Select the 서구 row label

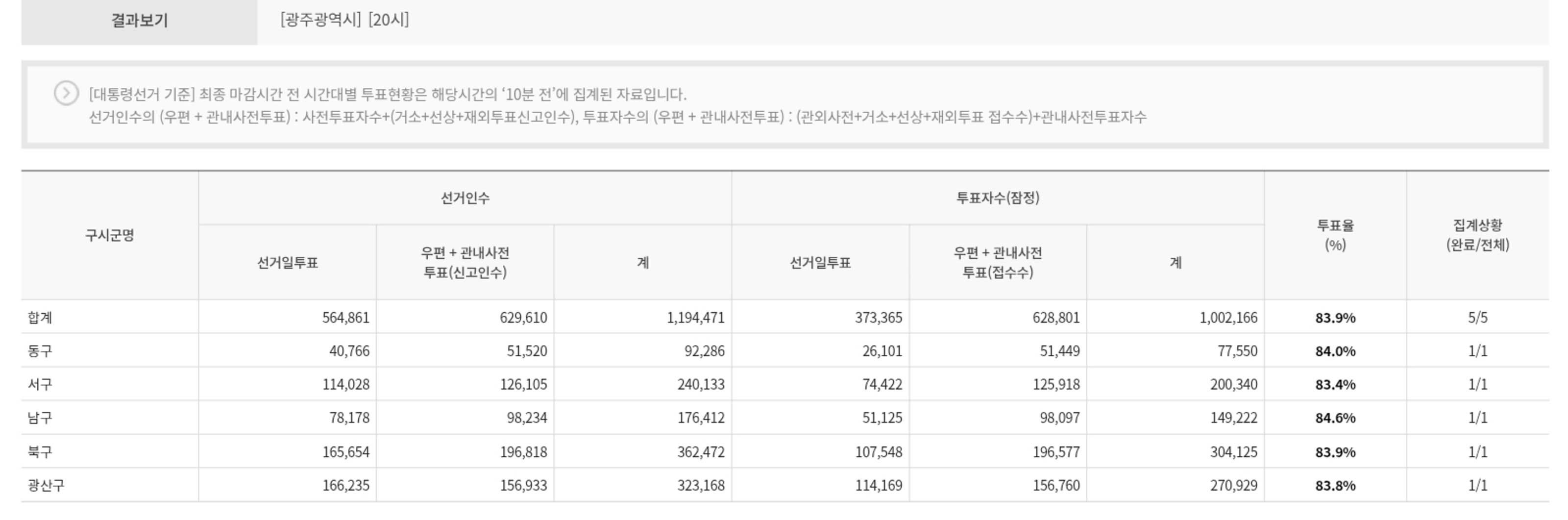[x=40, y=384]
